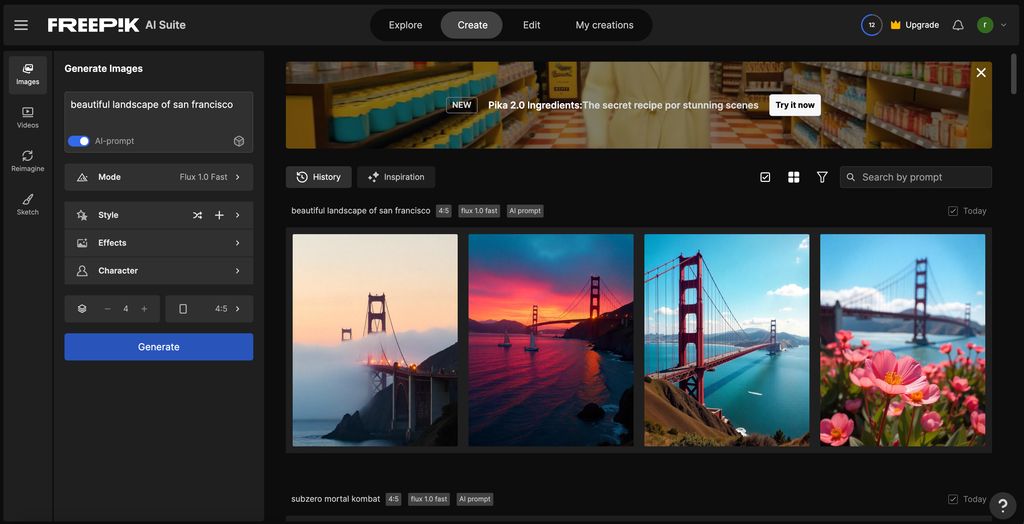Image resolution: width=1024 pixels, height=524 pixels.
Task: Open the hamburger menu
Action: coord(21,25)
